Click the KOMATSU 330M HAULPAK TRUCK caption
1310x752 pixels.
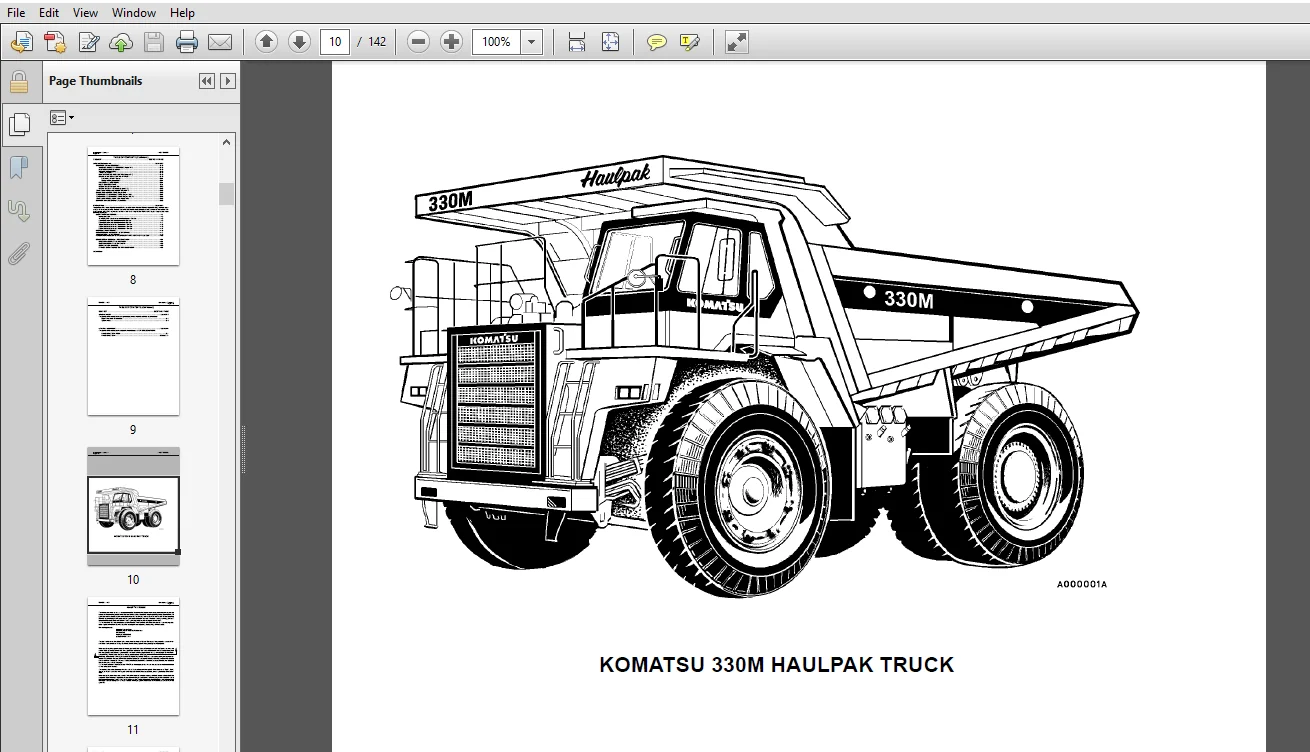pyautogui.click(x=777, y=665)
